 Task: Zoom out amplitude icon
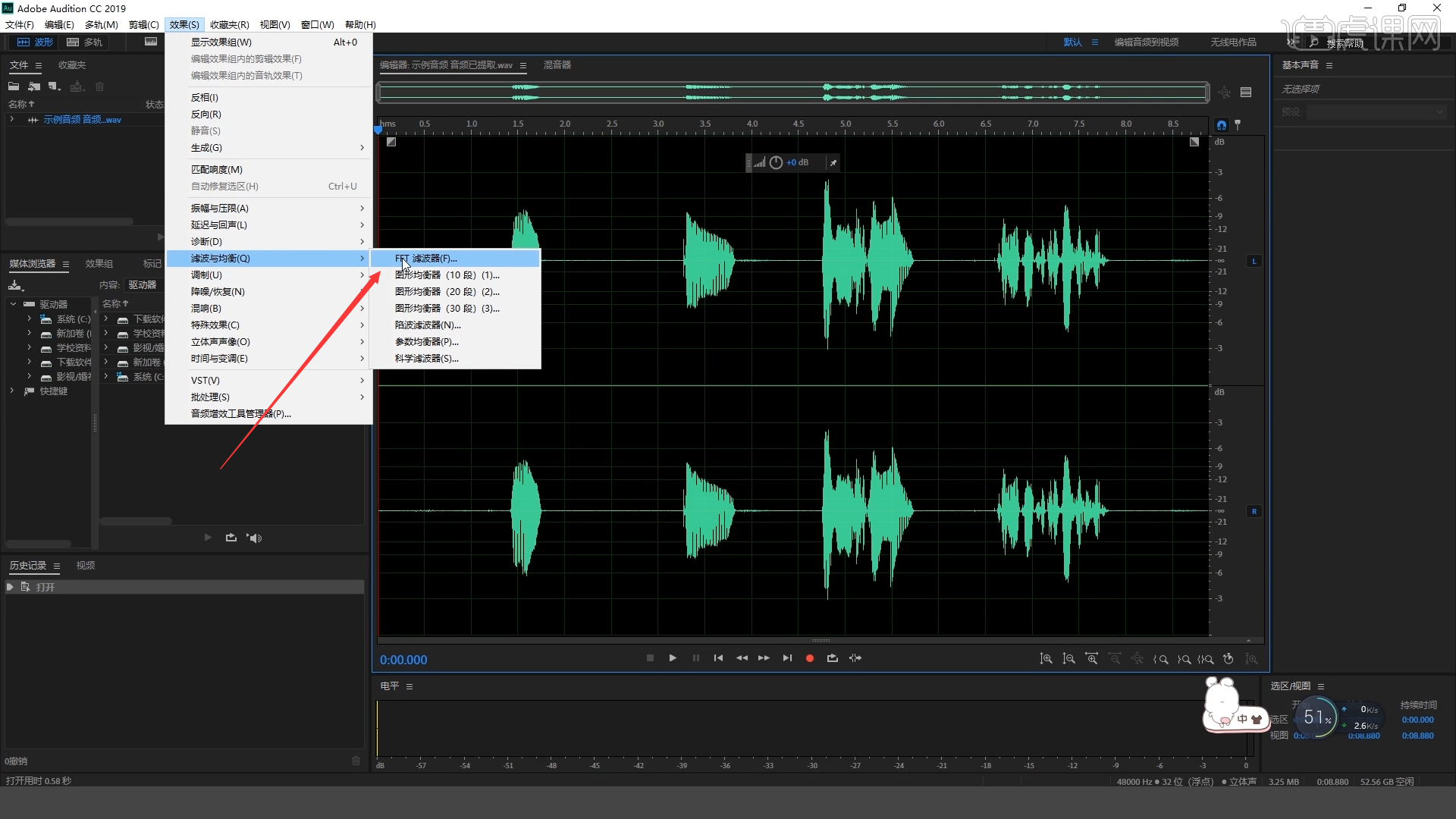(1068, 659)
